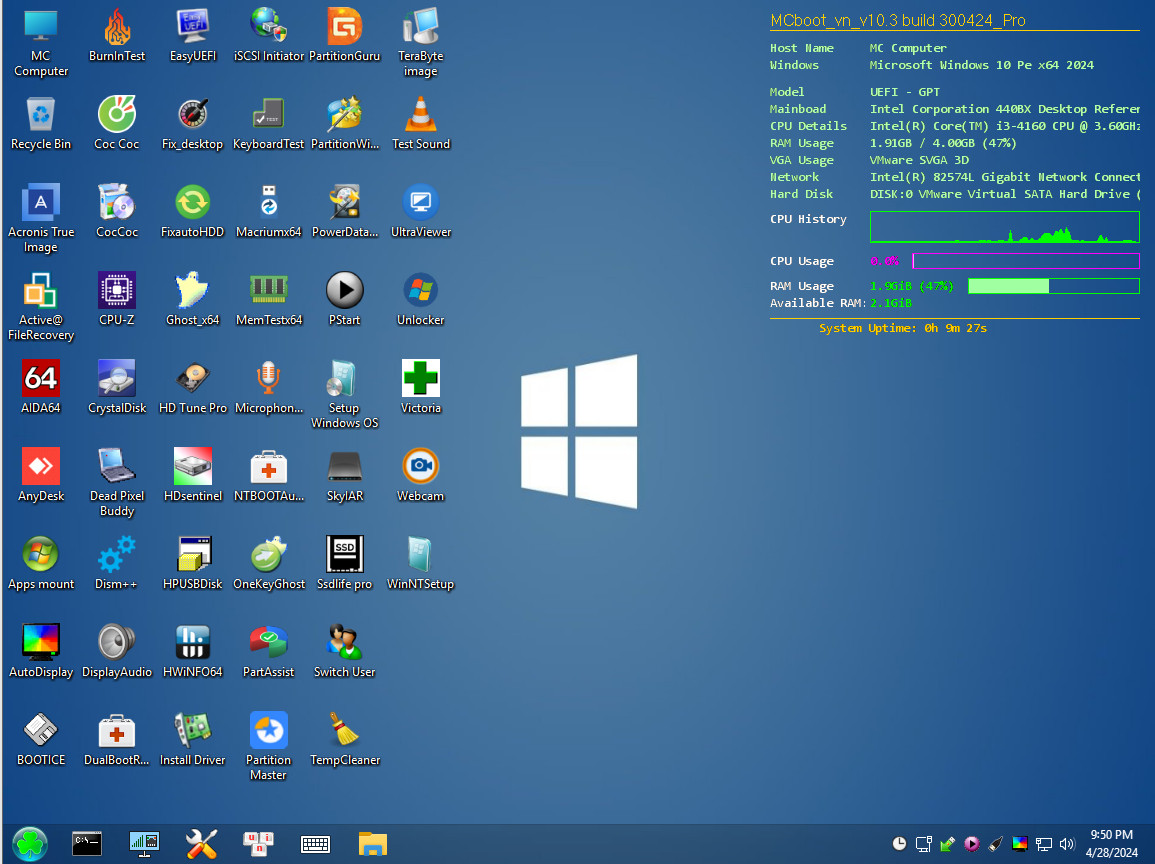
Task: Launch BOOTICE boot editor
Action: click(41, 739)
